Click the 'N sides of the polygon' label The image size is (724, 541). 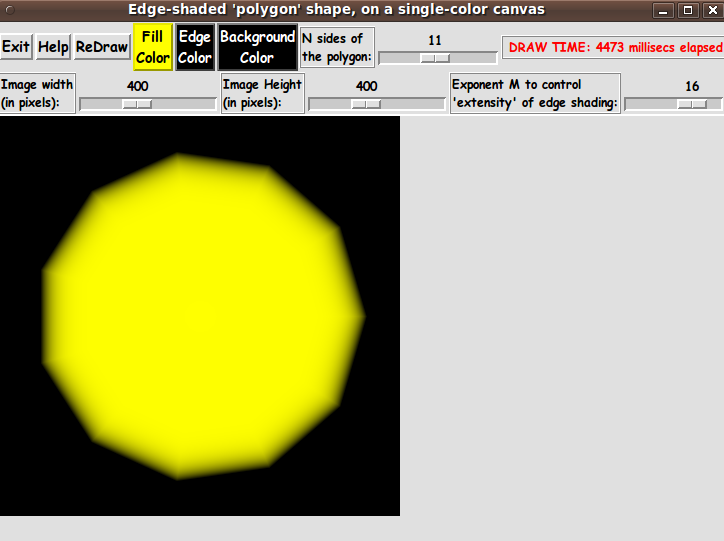pyautogui.click(x=337, y=47)
